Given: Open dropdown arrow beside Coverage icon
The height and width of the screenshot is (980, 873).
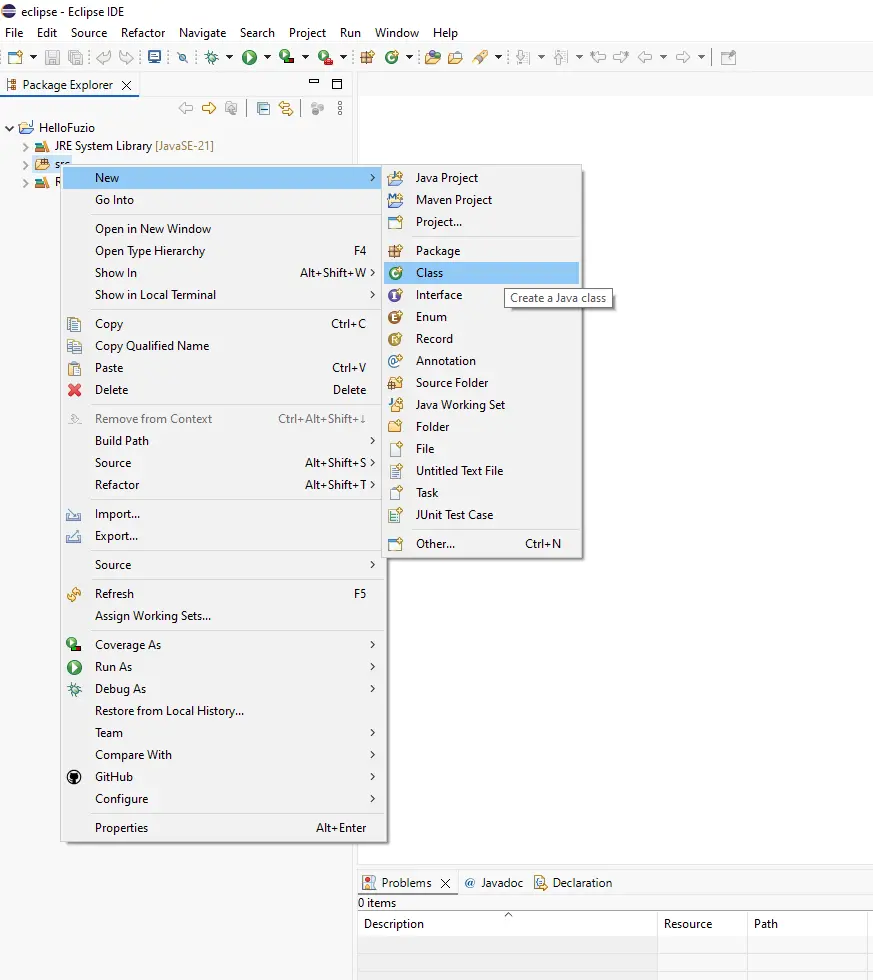Looking at the screenshot, I should (305, 58).
